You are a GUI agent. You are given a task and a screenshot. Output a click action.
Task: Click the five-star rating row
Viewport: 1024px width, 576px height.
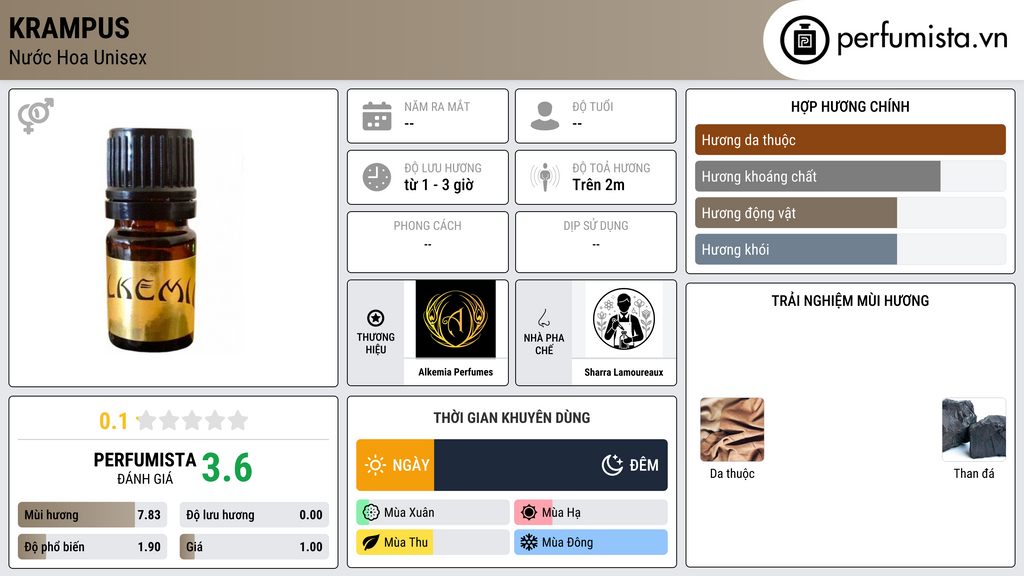(192, 420)
